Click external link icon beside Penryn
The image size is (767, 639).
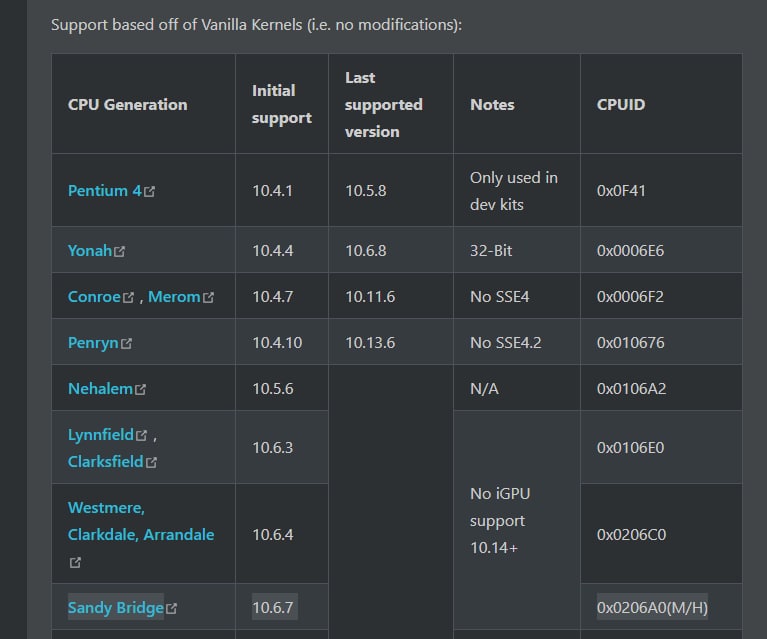[x=126, y=344]
